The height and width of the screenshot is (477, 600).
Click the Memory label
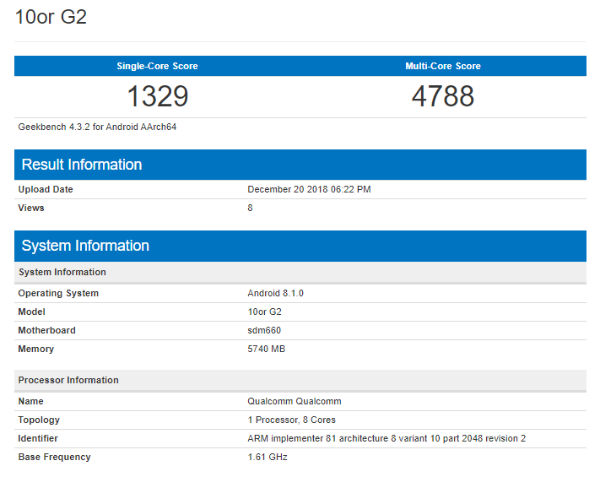click(x=36, y=349)
